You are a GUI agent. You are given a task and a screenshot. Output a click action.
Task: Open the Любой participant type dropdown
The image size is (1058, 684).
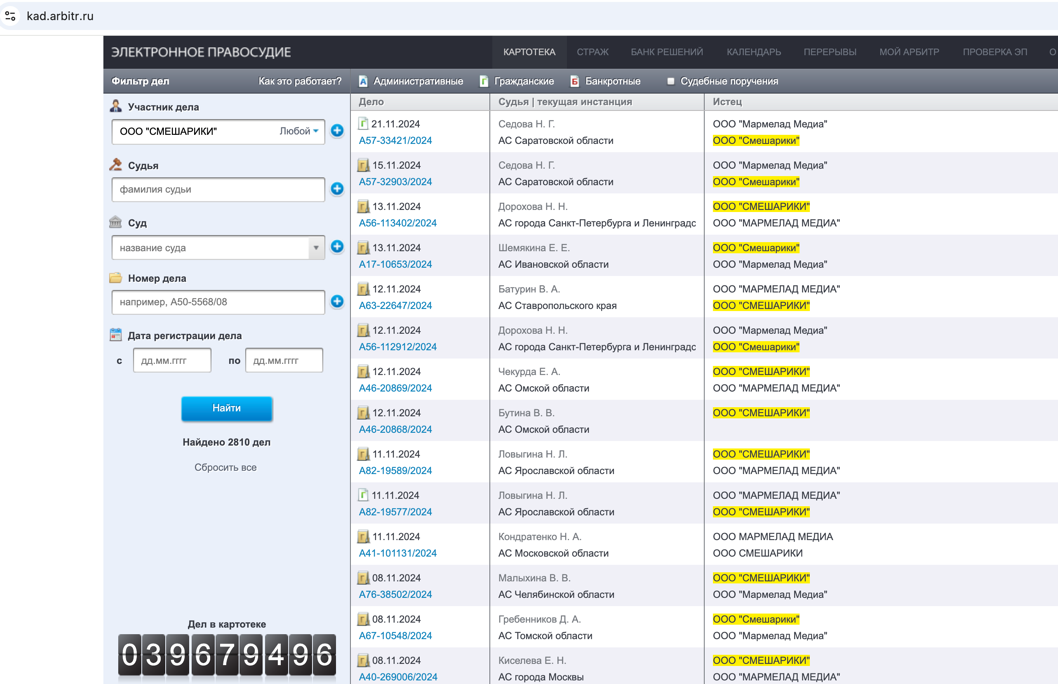(299, 131)
